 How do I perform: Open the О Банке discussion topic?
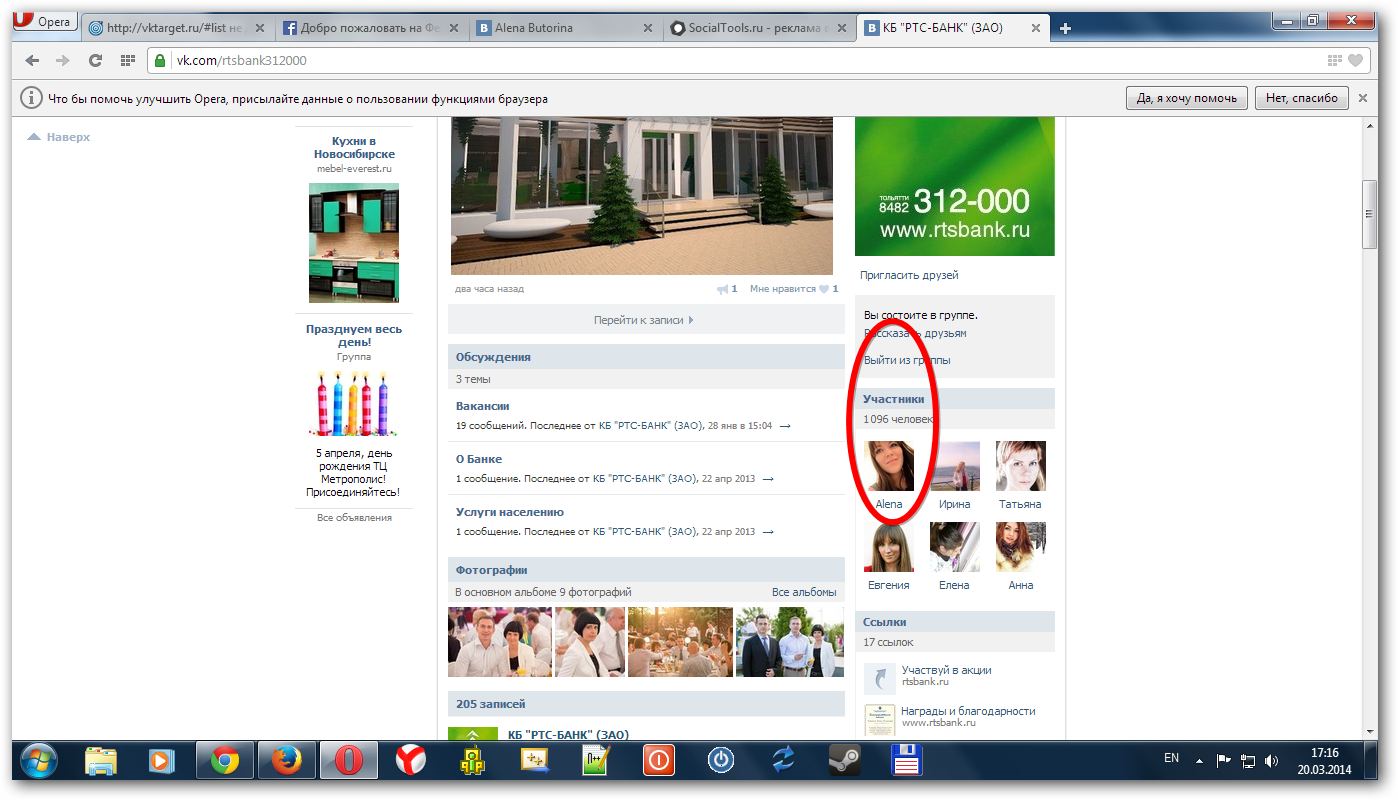[x=479, y=459]
